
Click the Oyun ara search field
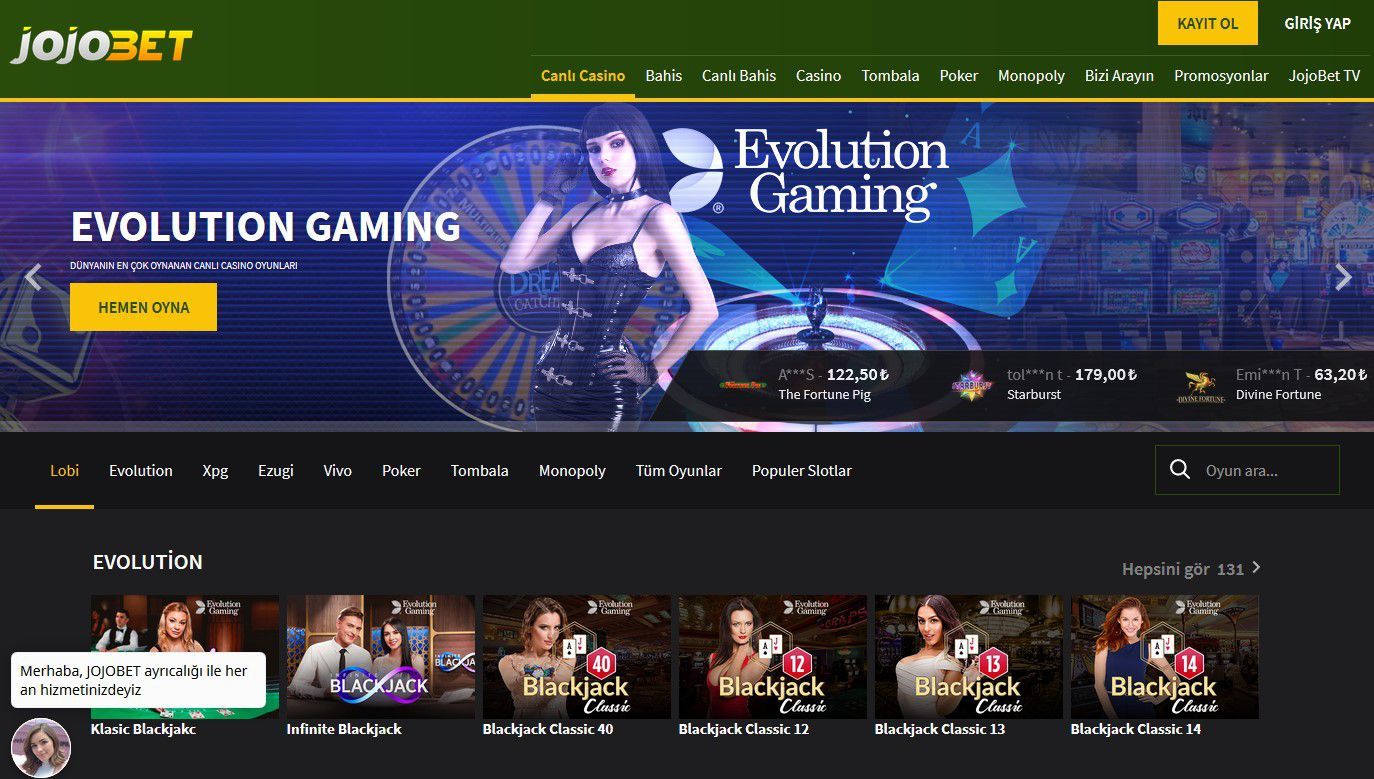click(x=1247, y=470)
